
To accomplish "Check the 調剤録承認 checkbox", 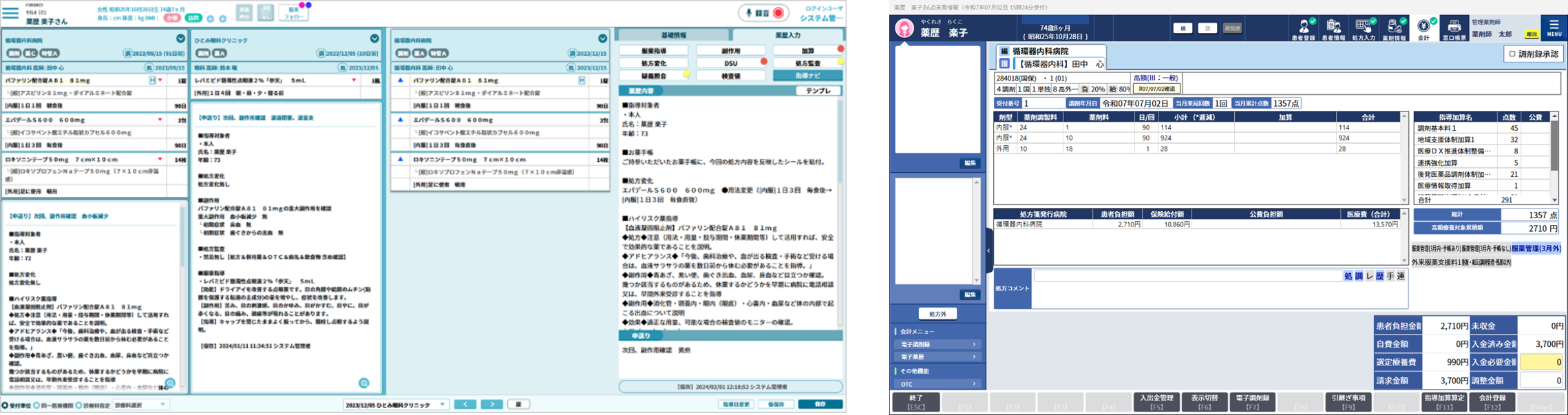I will coord(1512,54).
